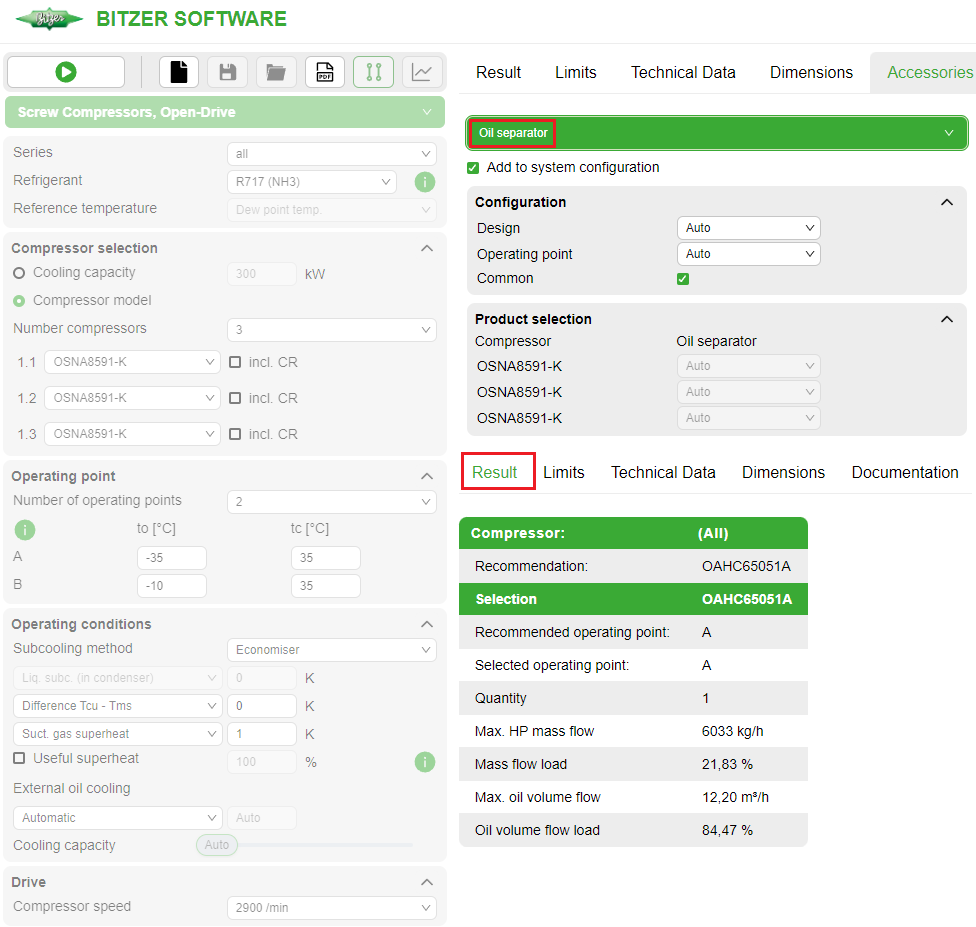The width and height of the screenshot is (976, 927).
Task: Click the green info button beside Refrigerant
Action: (424, 182)
